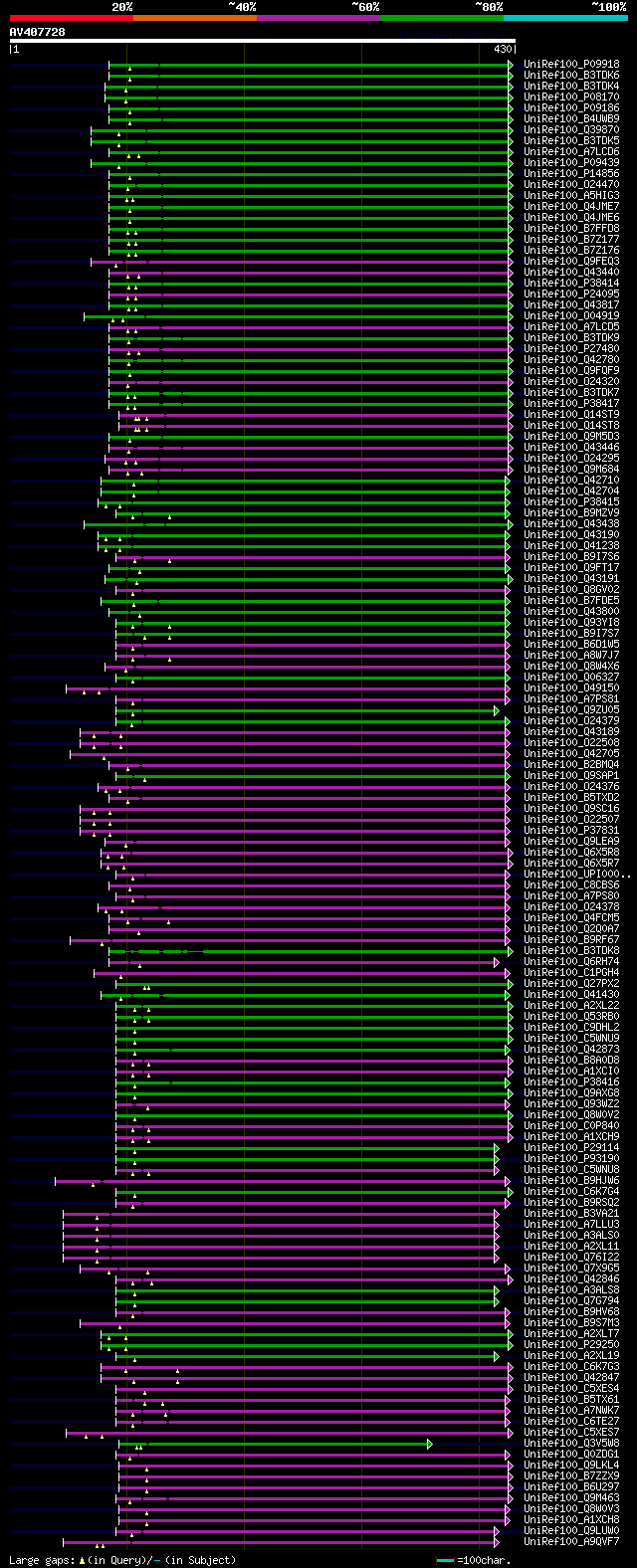Select hit UniRef100_Q9FEQ3
The height and width of the screenshot is (1568, 637).
point(571,261)
